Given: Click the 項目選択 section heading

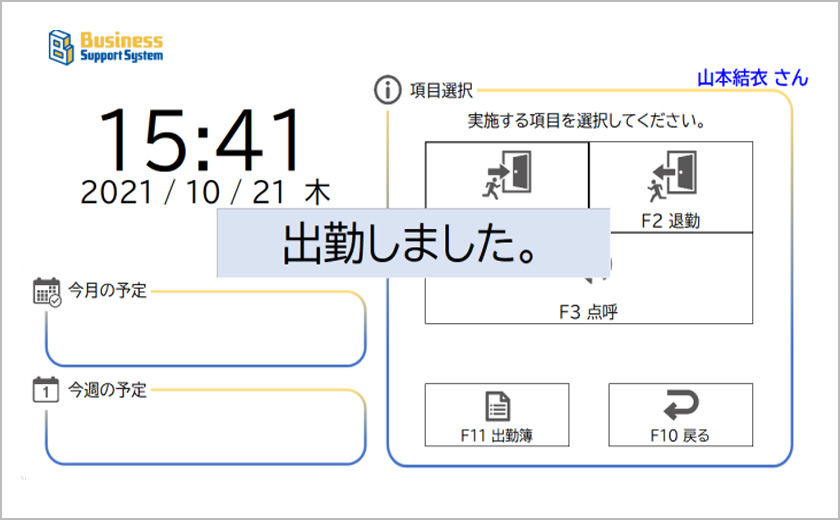Looking at the screenshot, I should click(x=441, y=91).
